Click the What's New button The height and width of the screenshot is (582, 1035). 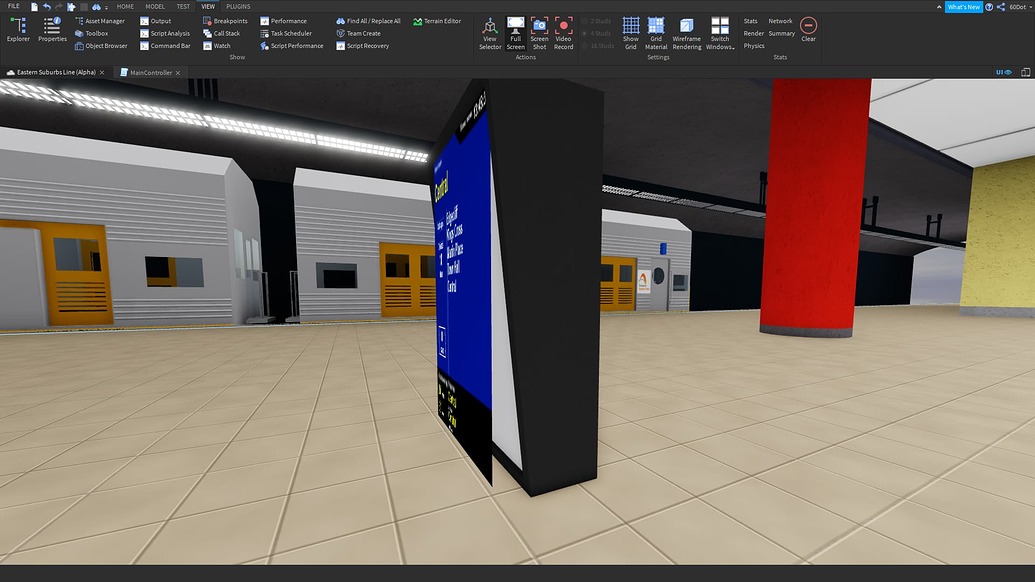[x=963, y=5]
